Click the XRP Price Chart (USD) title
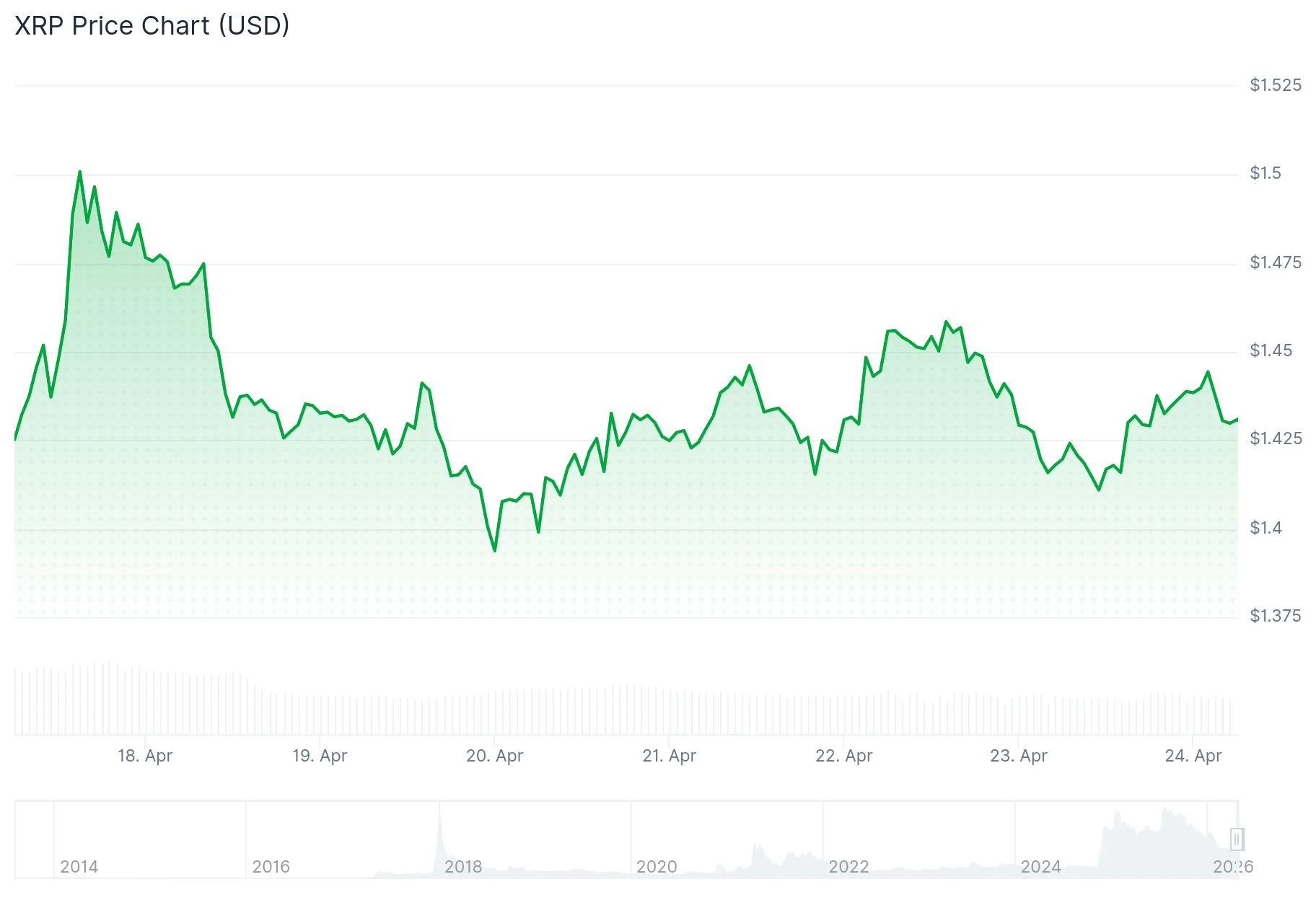 152,25
